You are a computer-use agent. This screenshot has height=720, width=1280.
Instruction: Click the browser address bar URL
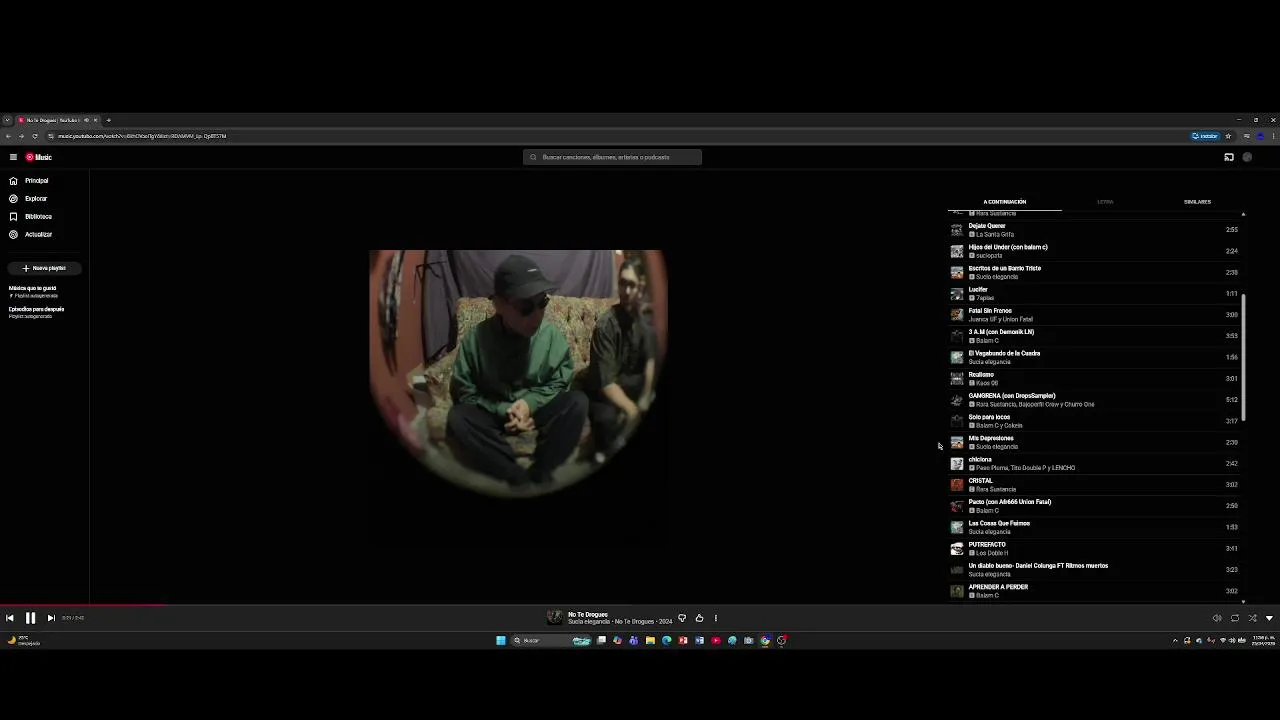pos(142,136)
